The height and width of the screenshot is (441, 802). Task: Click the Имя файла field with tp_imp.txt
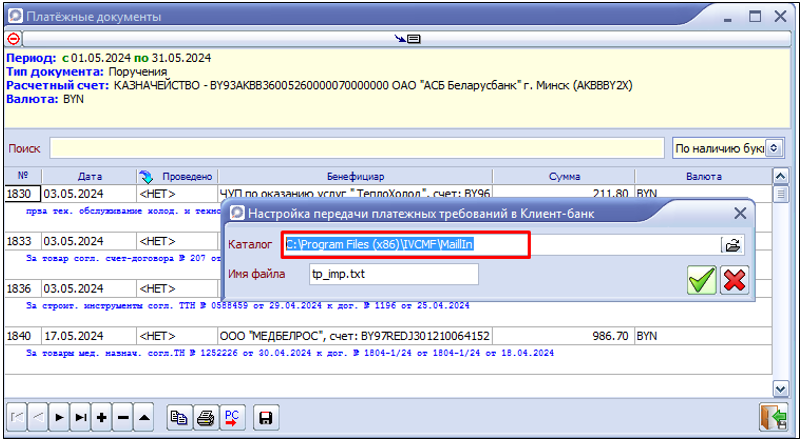393,274
